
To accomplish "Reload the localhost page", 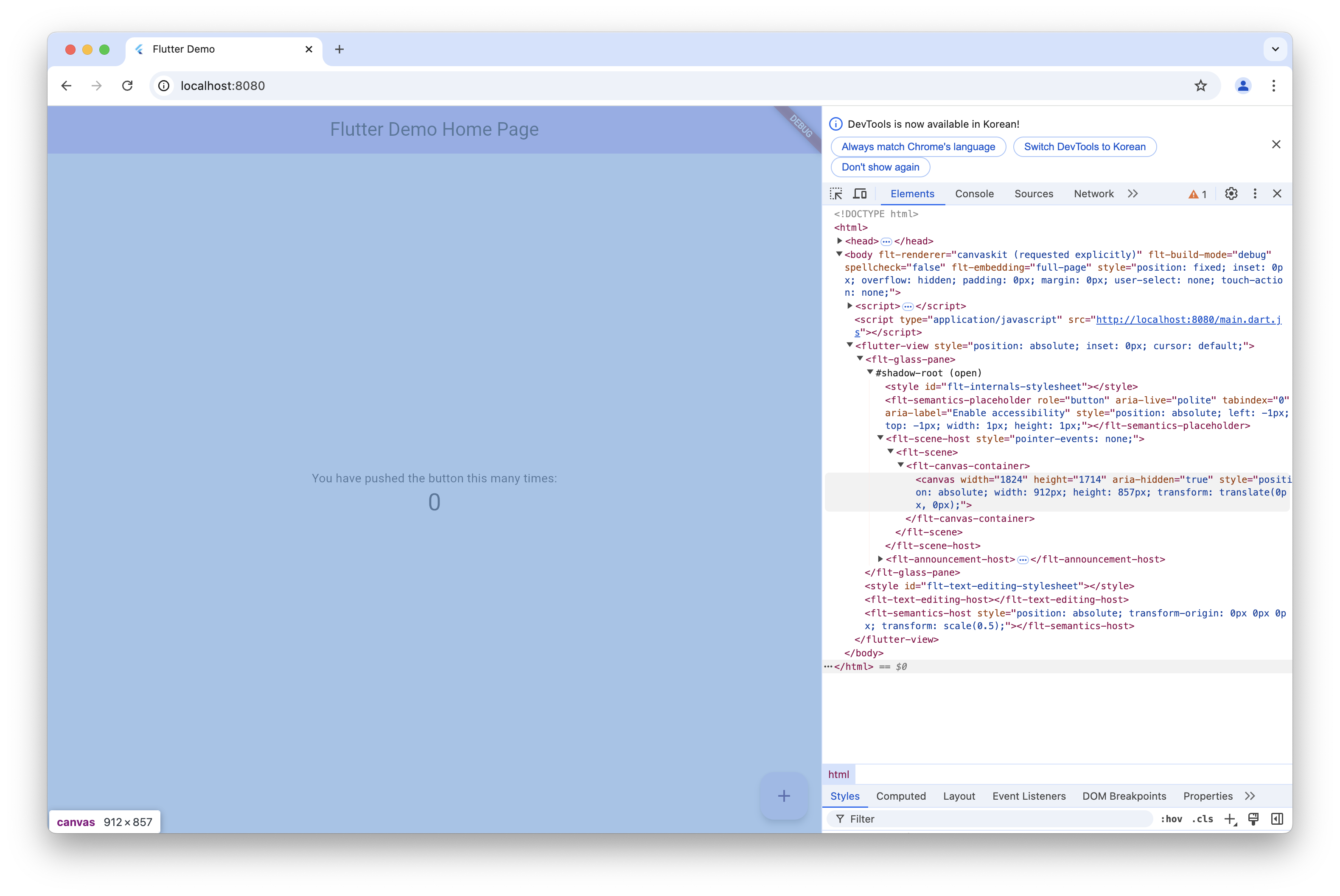I will [127, 86].
